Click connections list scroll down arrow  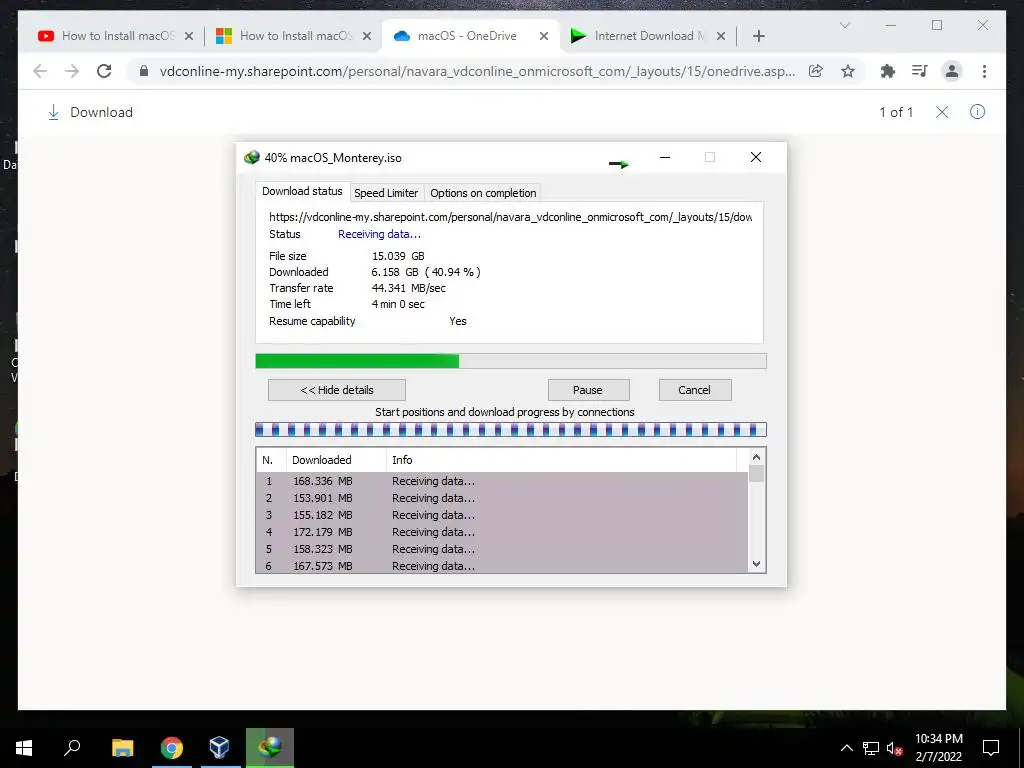(x=756, y=564)
